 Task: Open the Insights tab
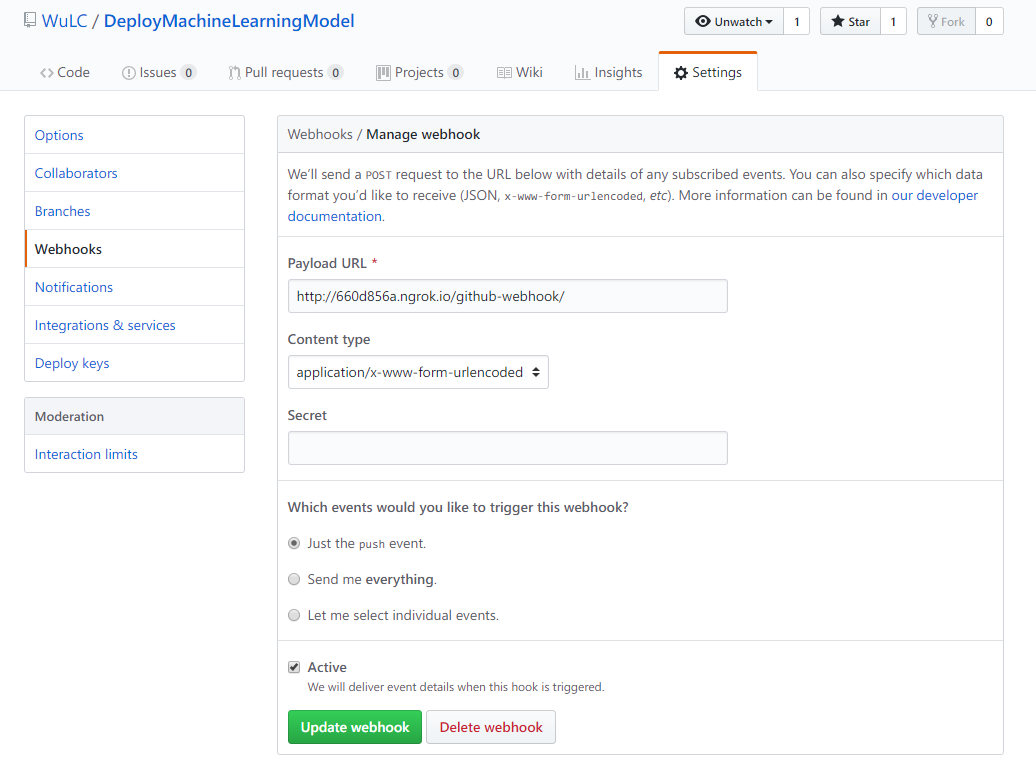point(609,73)
